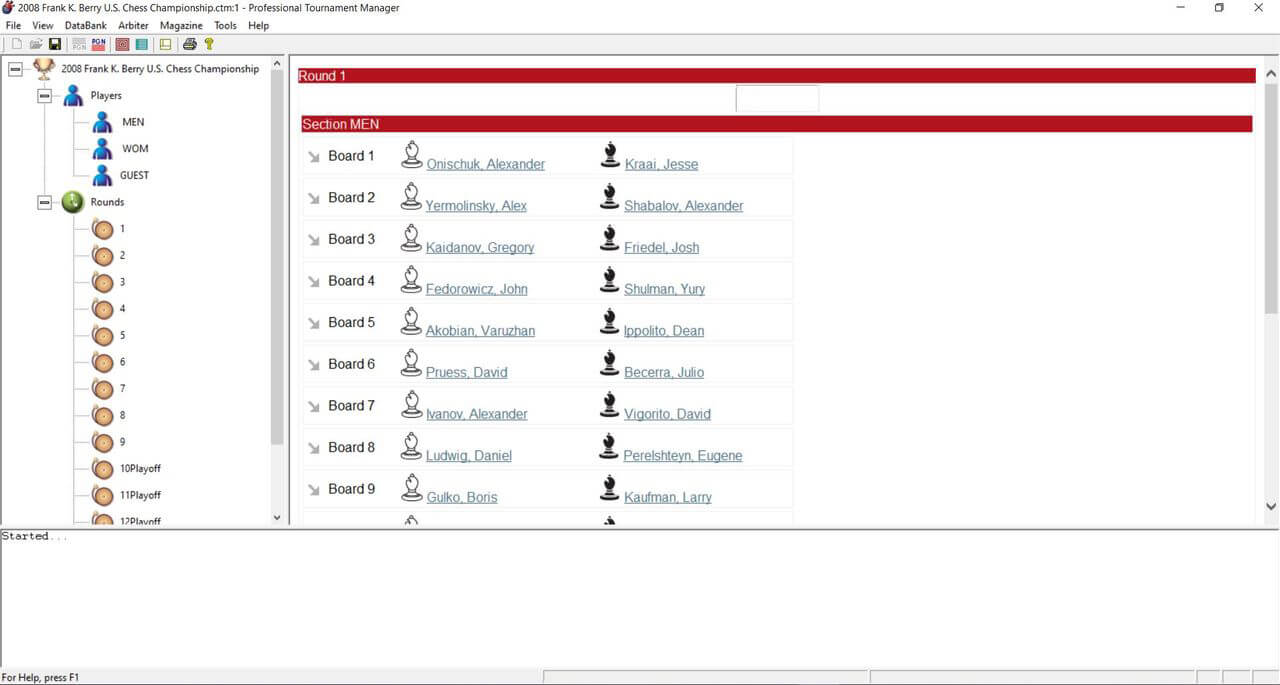Image resolution: width=1280 pixels, height=685 pixels.
Task: Open Kaidanov, Gregory player link
Action: (x=480, y=247)
